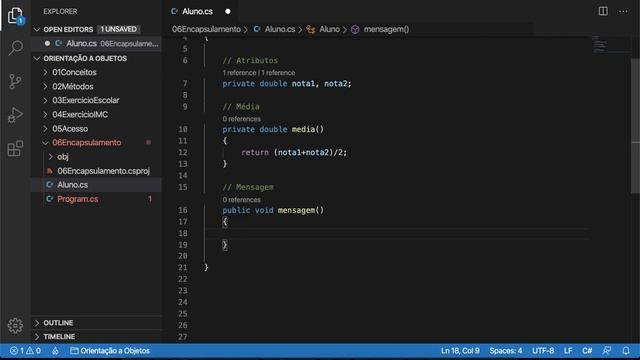Select Aluno.cs in the file tree
The height and width of the screenshot is (360, 640).
(96, 185)
